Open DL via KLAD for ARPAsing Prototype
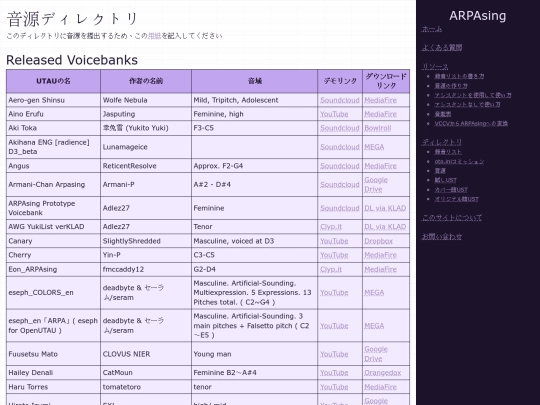540x405 pixels. pos(385,208)
